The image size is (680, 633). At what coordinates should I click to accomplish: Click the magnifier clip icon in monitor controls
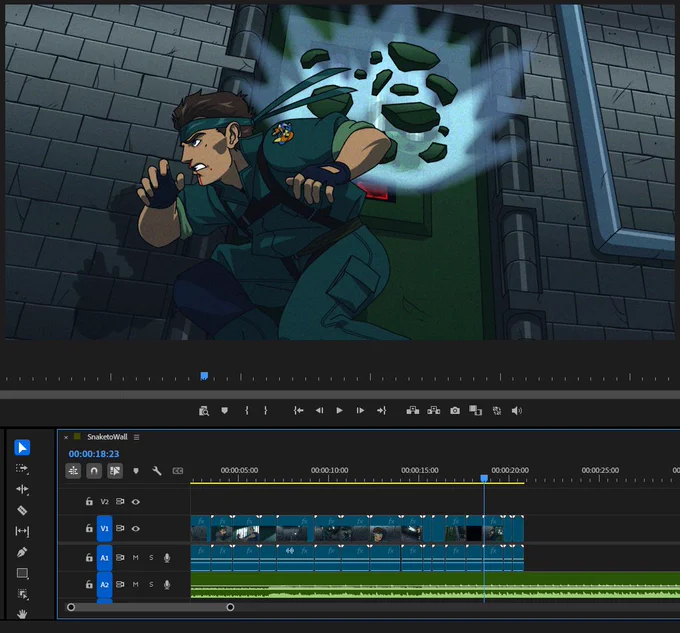tap(204, 411)
